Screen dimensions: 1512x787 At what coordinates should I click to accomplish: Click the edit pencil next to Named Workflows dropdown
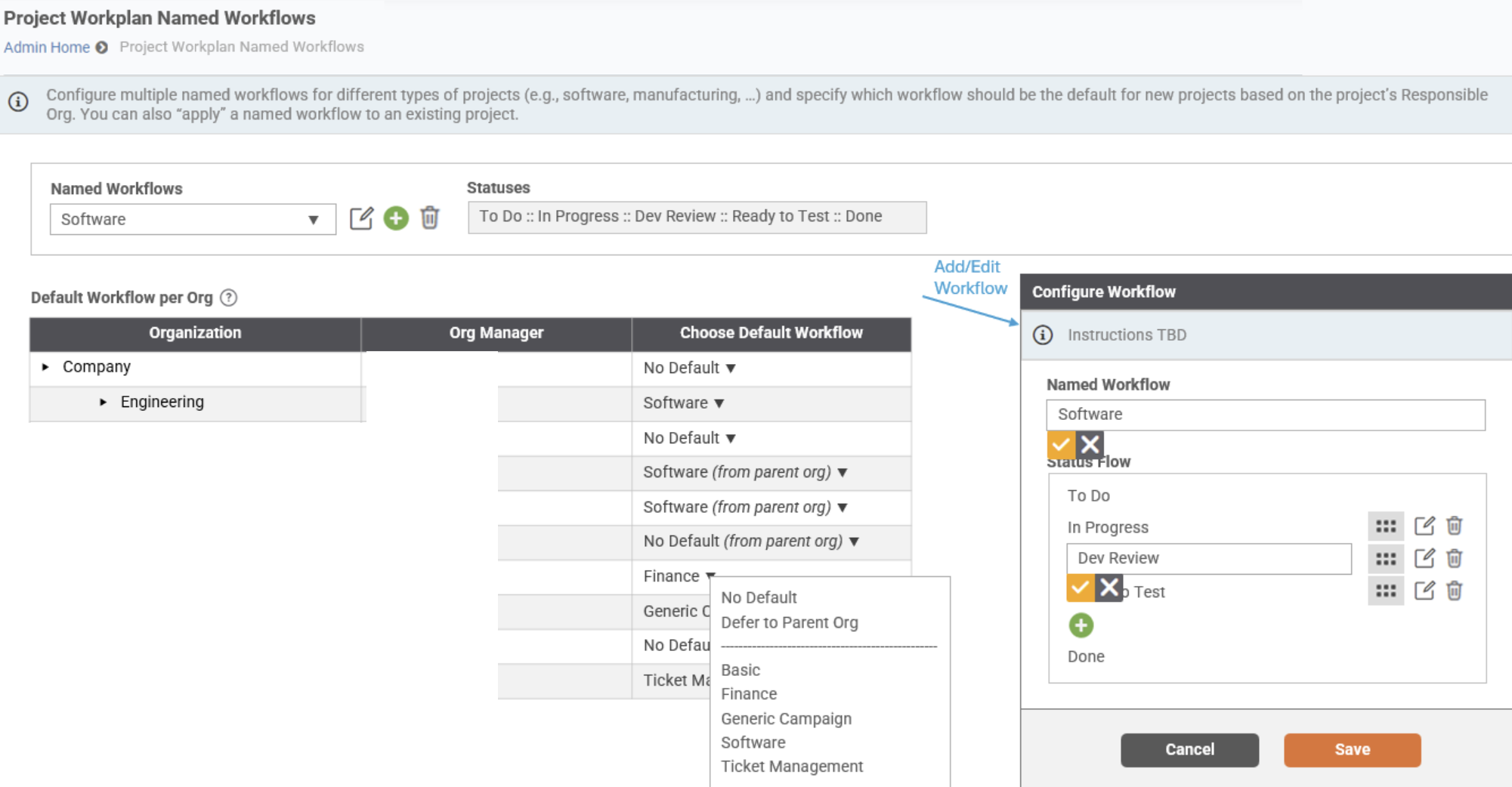363,218
